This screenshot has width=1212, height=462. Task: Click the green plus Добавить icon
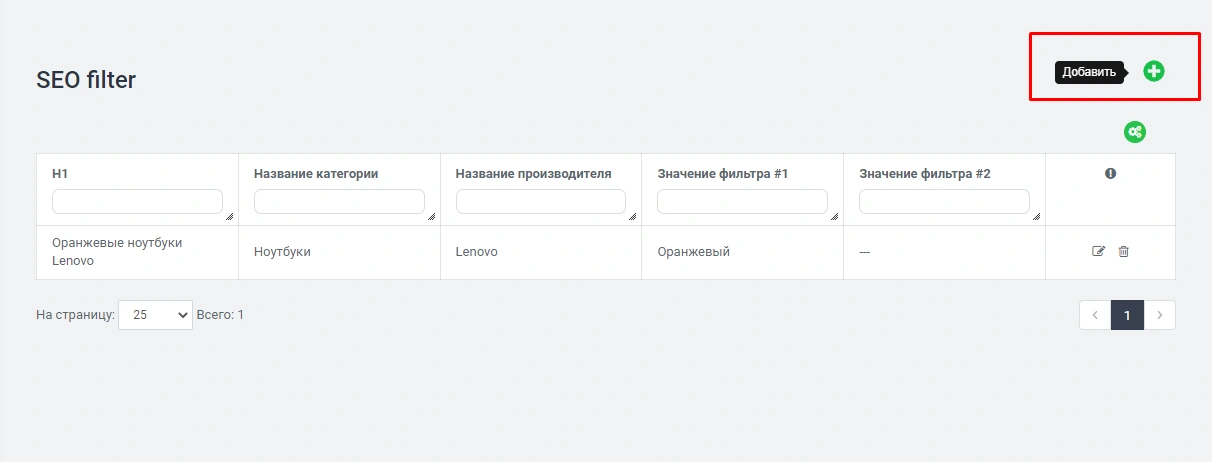pyautogui.click(x=1154, y=71)
